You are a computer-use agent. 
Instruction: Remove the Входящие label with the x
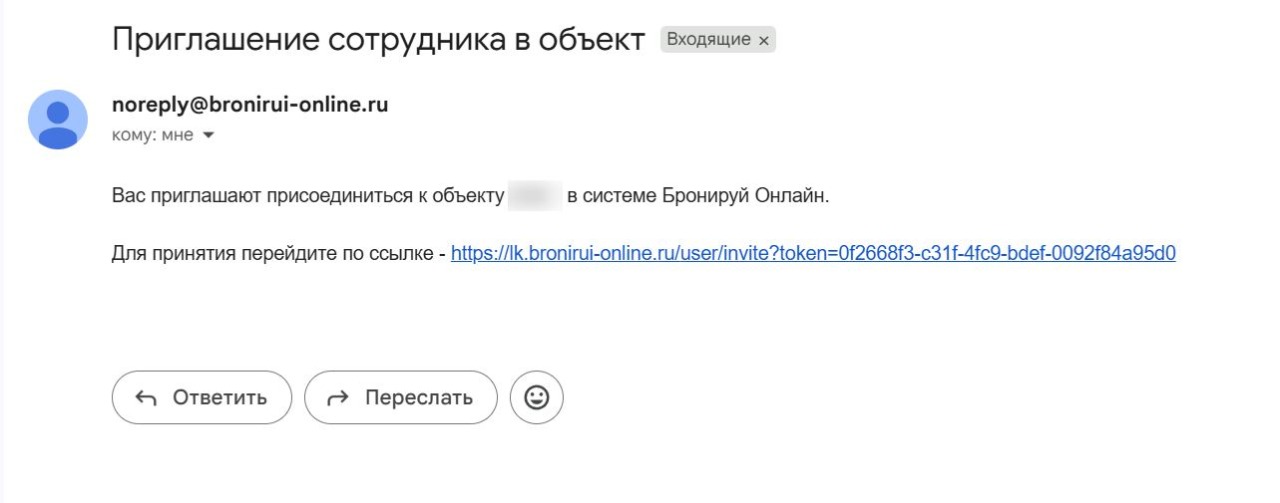tap(764, 41)
